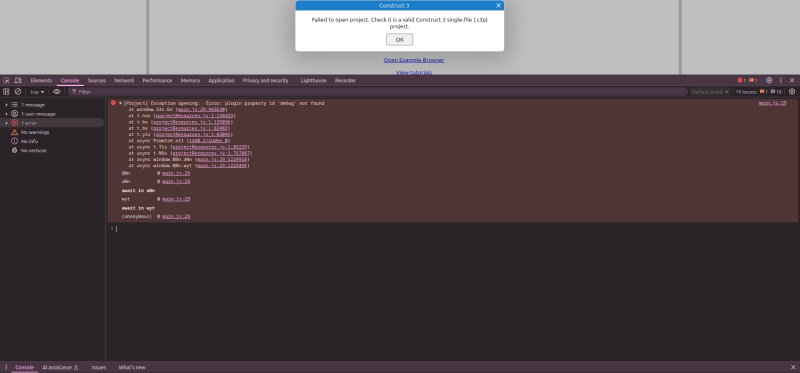This screenshot has height=373, width=800.
Task: Switch to the Network tab
Action: coord(124,81)
